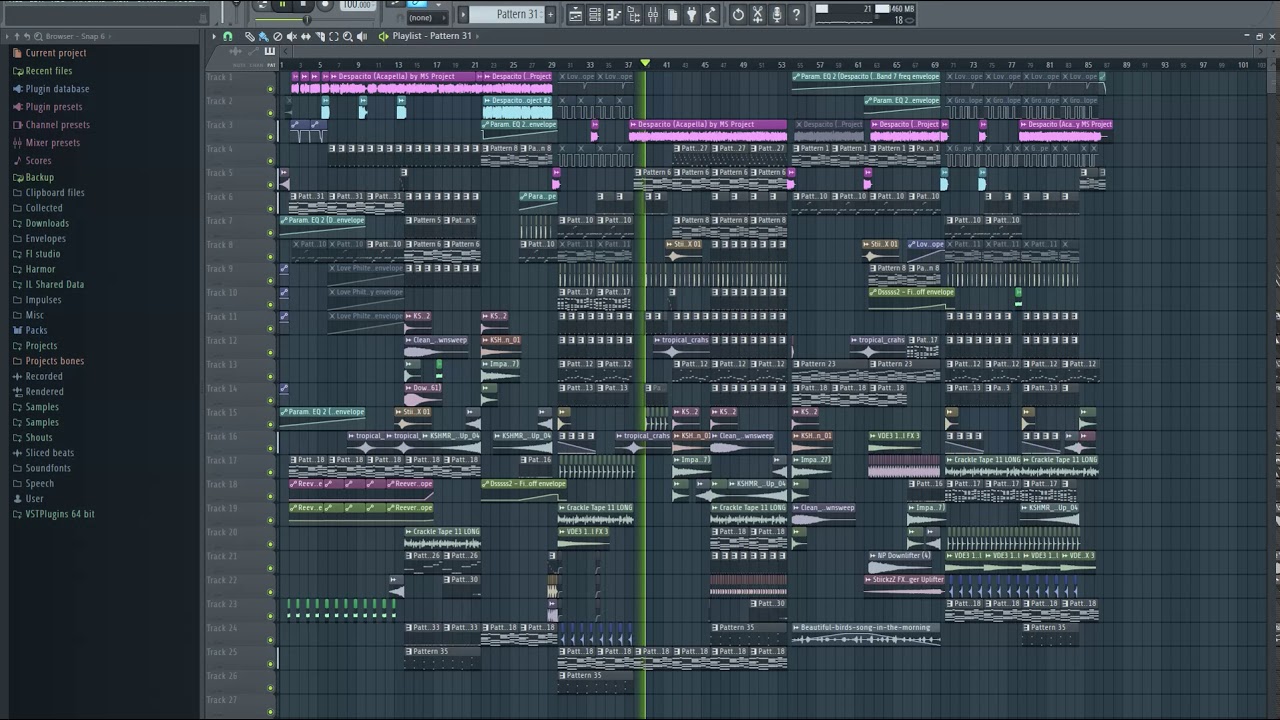Mute Track 8 with its green LED
The width and height of the screenshot is (1280, 720).
pyautogui.click(x=270, y=257)
